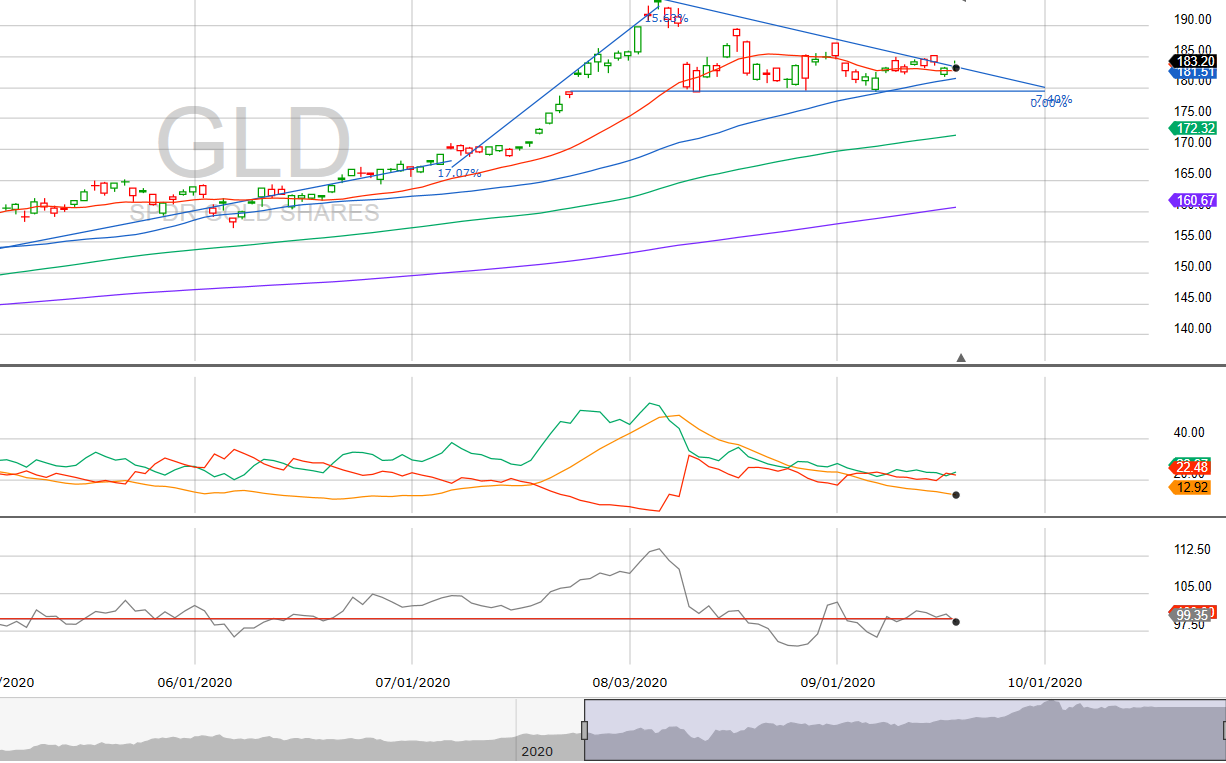Viewport: 1226px width, 763px height.
Task: Click the purple 160.67 moving average tag
Action: tap(1192, 200)
